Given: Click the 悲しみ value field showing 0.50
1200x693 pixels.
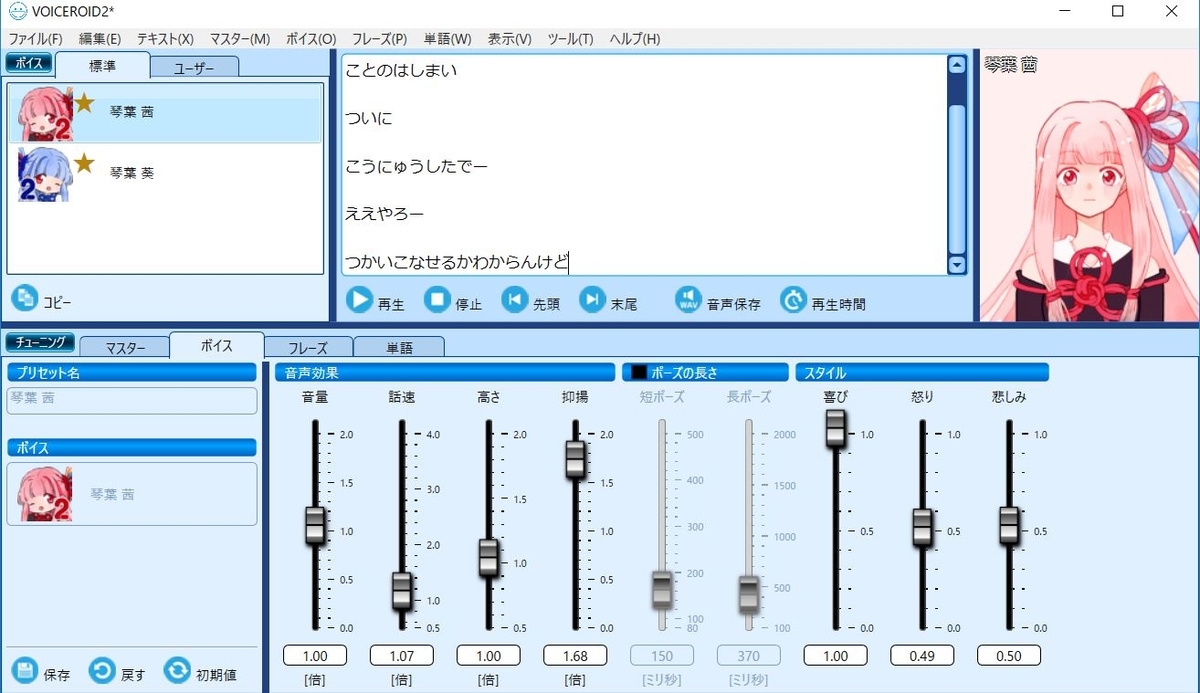Looking at the screenshot, I should pos(1010,656).
